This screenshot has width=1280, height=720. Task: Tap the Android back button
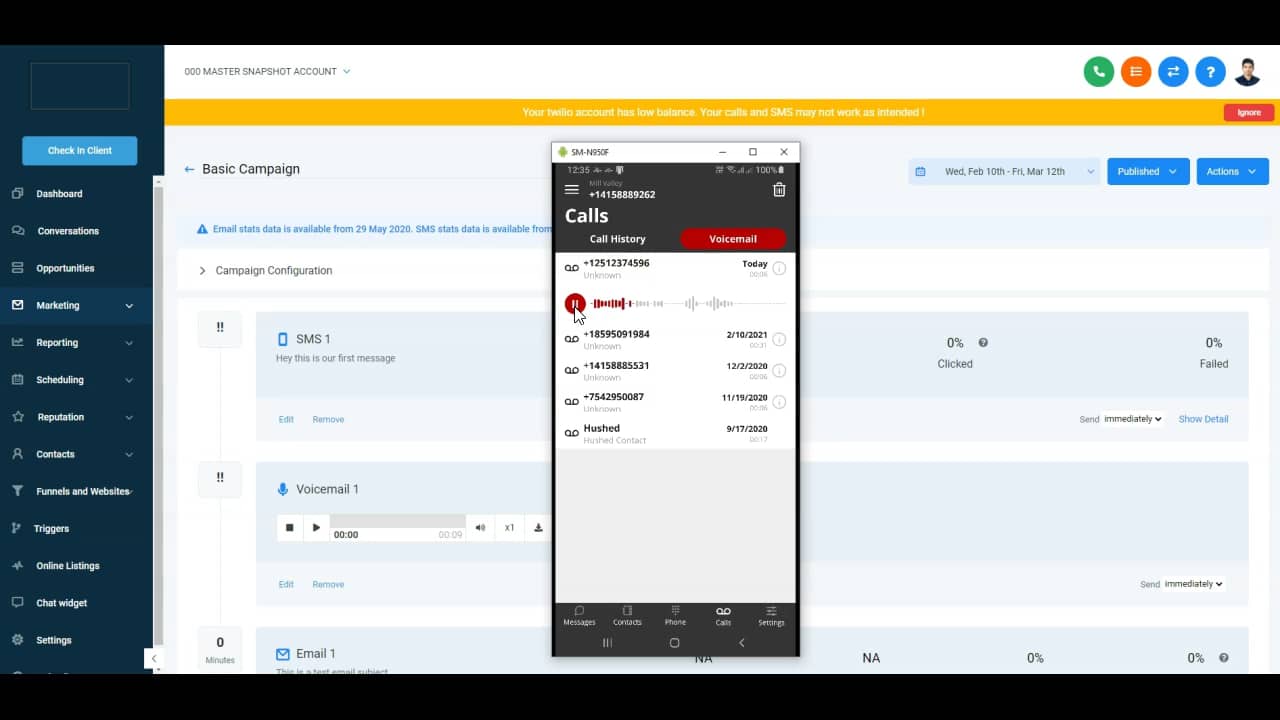pyautogui.click(x=741, y=643)
